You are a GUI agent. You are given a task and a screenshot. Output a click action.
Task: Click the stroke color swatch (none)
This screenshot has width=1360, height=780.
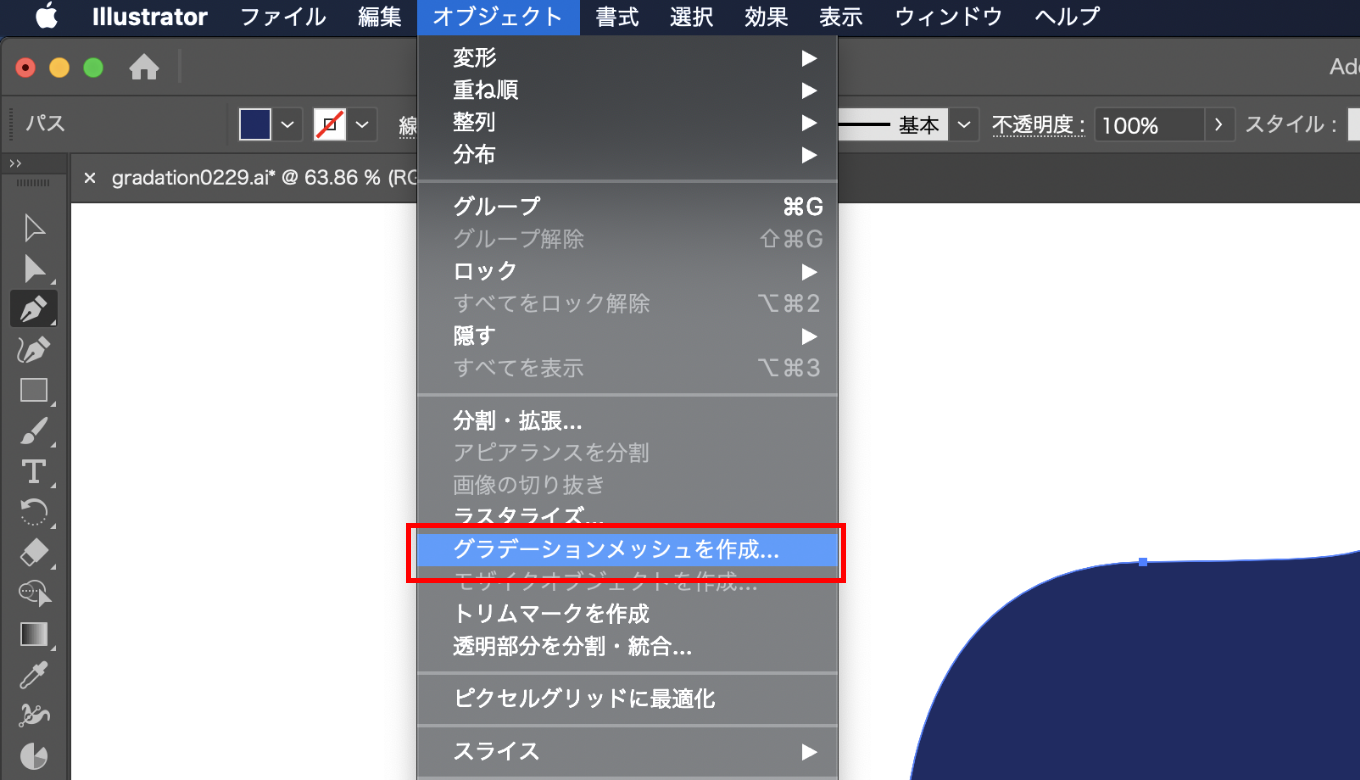click(330, 125)
